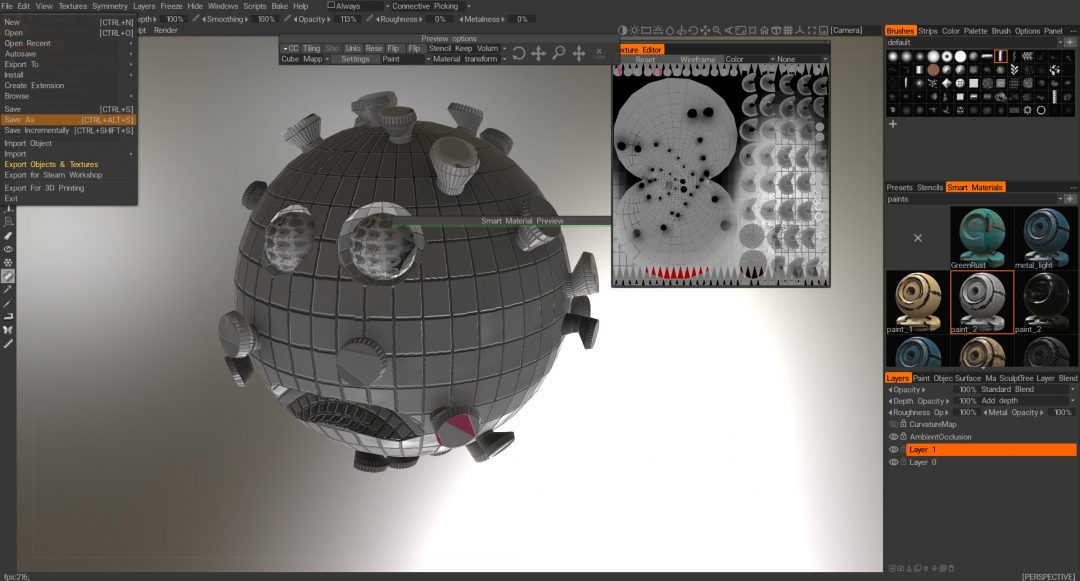
Task: Toggle the Stencil option in Preview options
Action: pyautogui.click(x=439, y=48)
